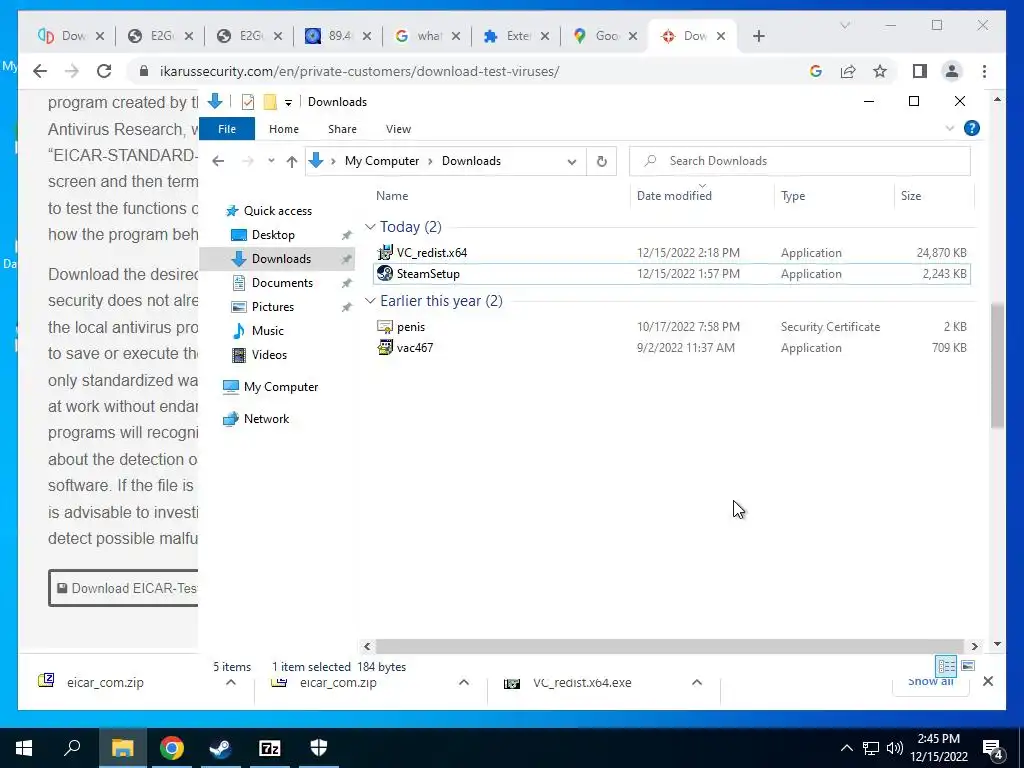
Task: Reload the Chrome page
Action: (104, 71)
